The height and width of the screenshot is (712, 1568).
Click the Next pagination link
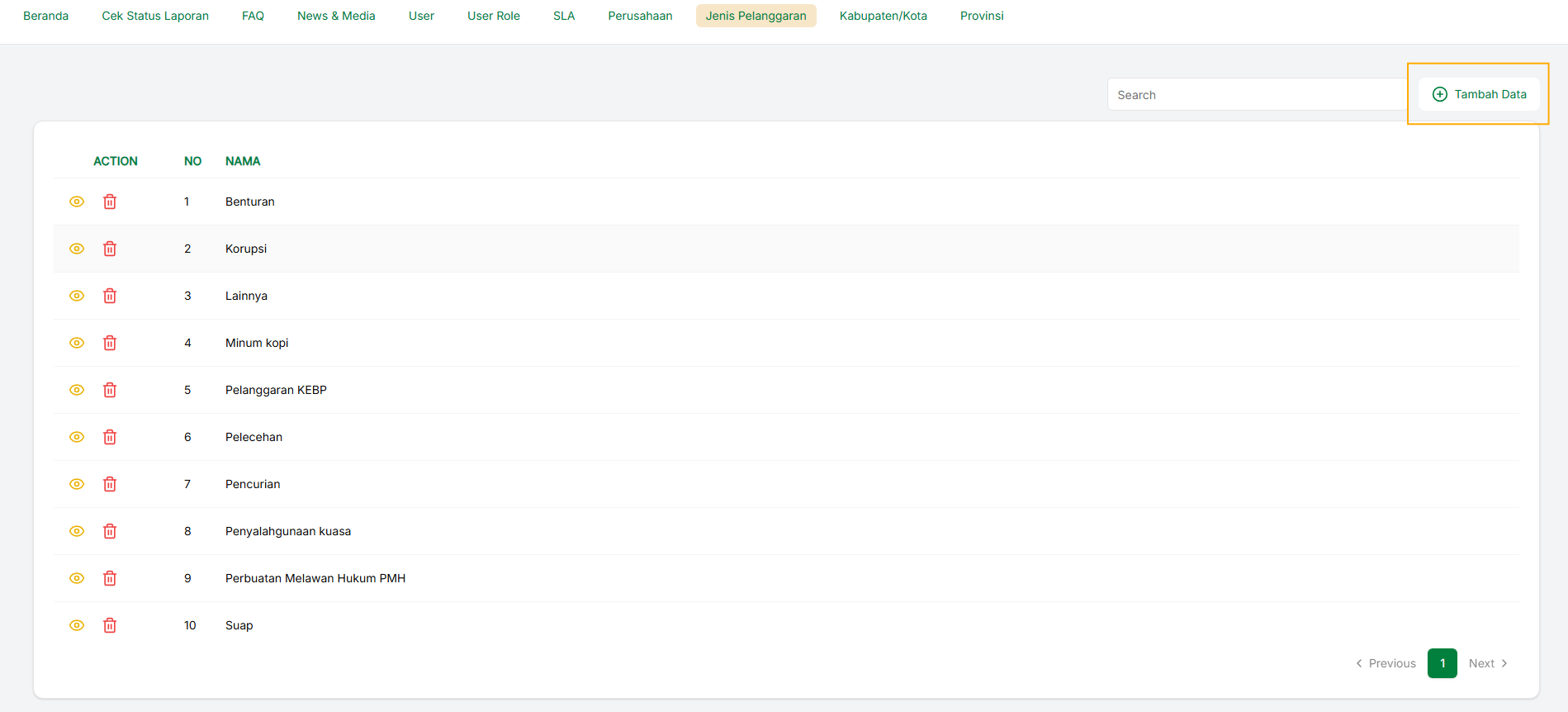[x=1488, y=663]
